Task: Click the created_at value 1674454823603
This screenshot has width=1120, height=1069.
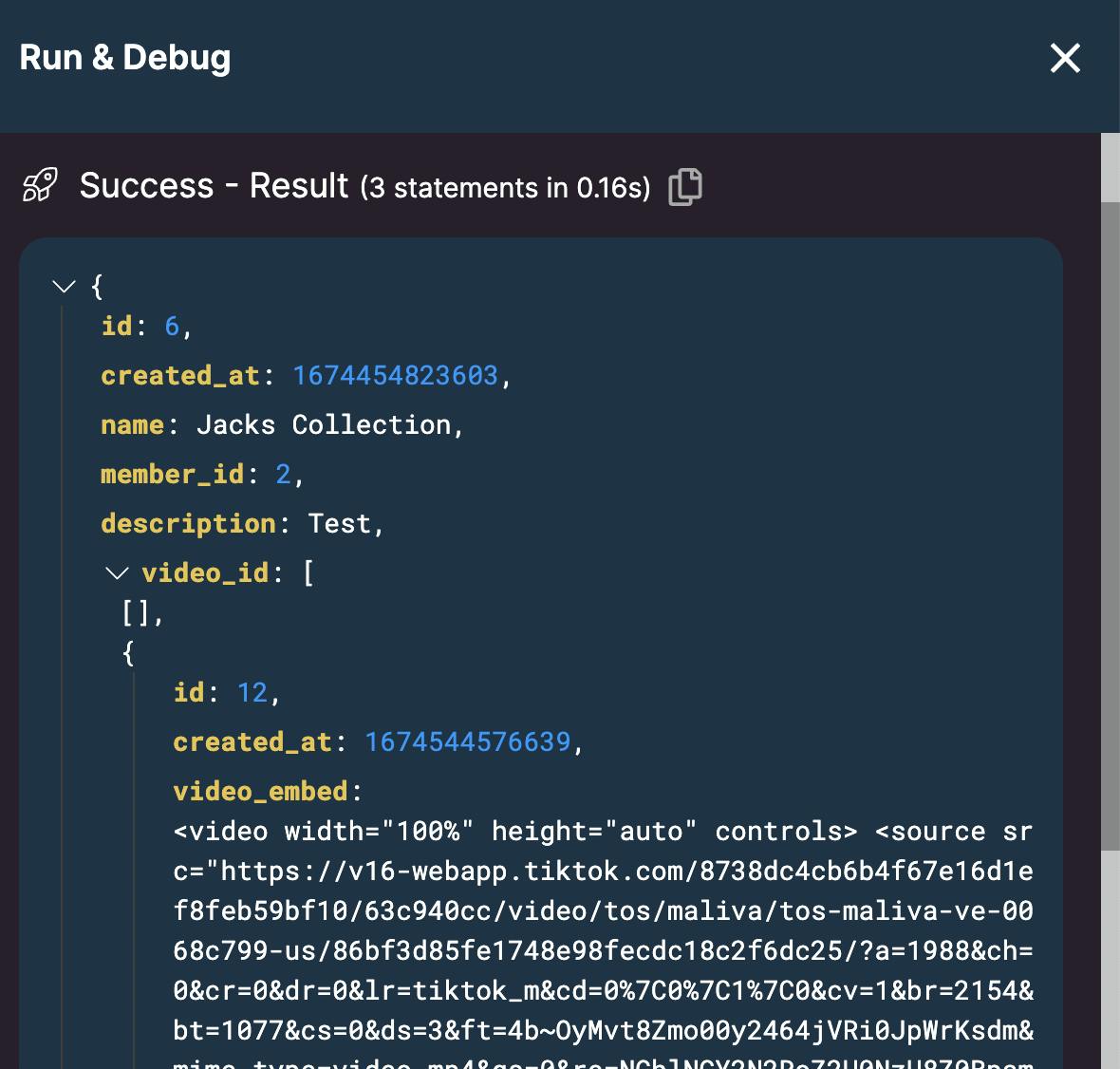Action: pyautogui.click(x=395, y=376)
